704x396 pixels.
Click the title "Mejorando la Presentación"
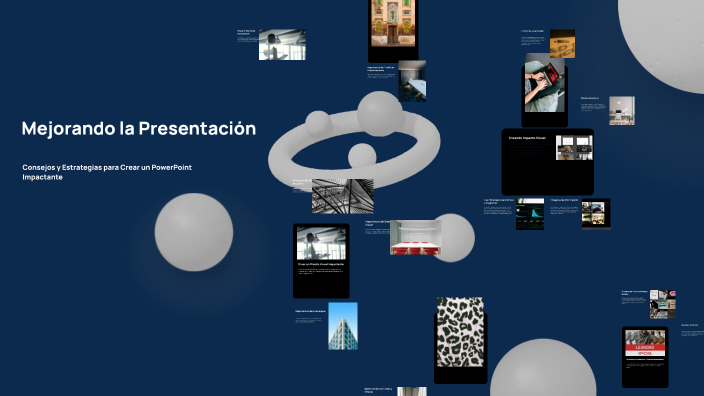tap(139, 128)
